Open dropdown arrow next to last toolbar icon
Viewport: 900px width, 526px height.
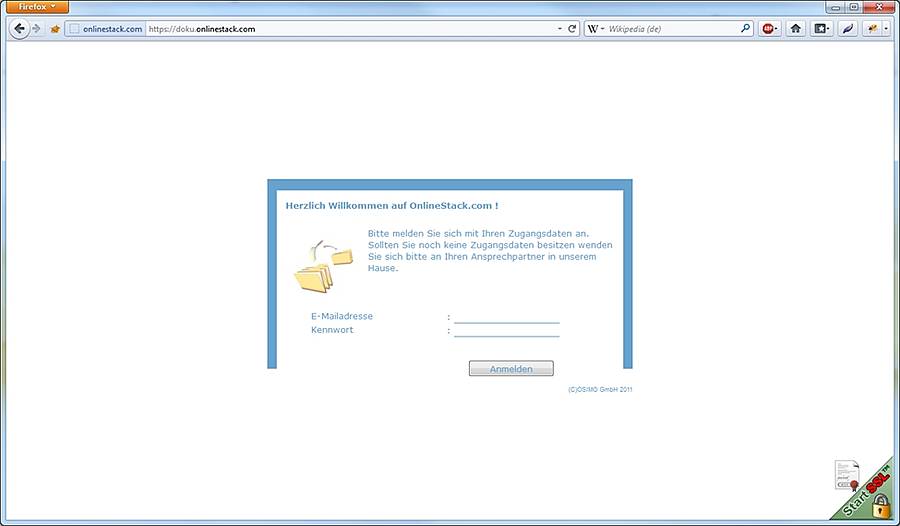[x=886, y=28]
